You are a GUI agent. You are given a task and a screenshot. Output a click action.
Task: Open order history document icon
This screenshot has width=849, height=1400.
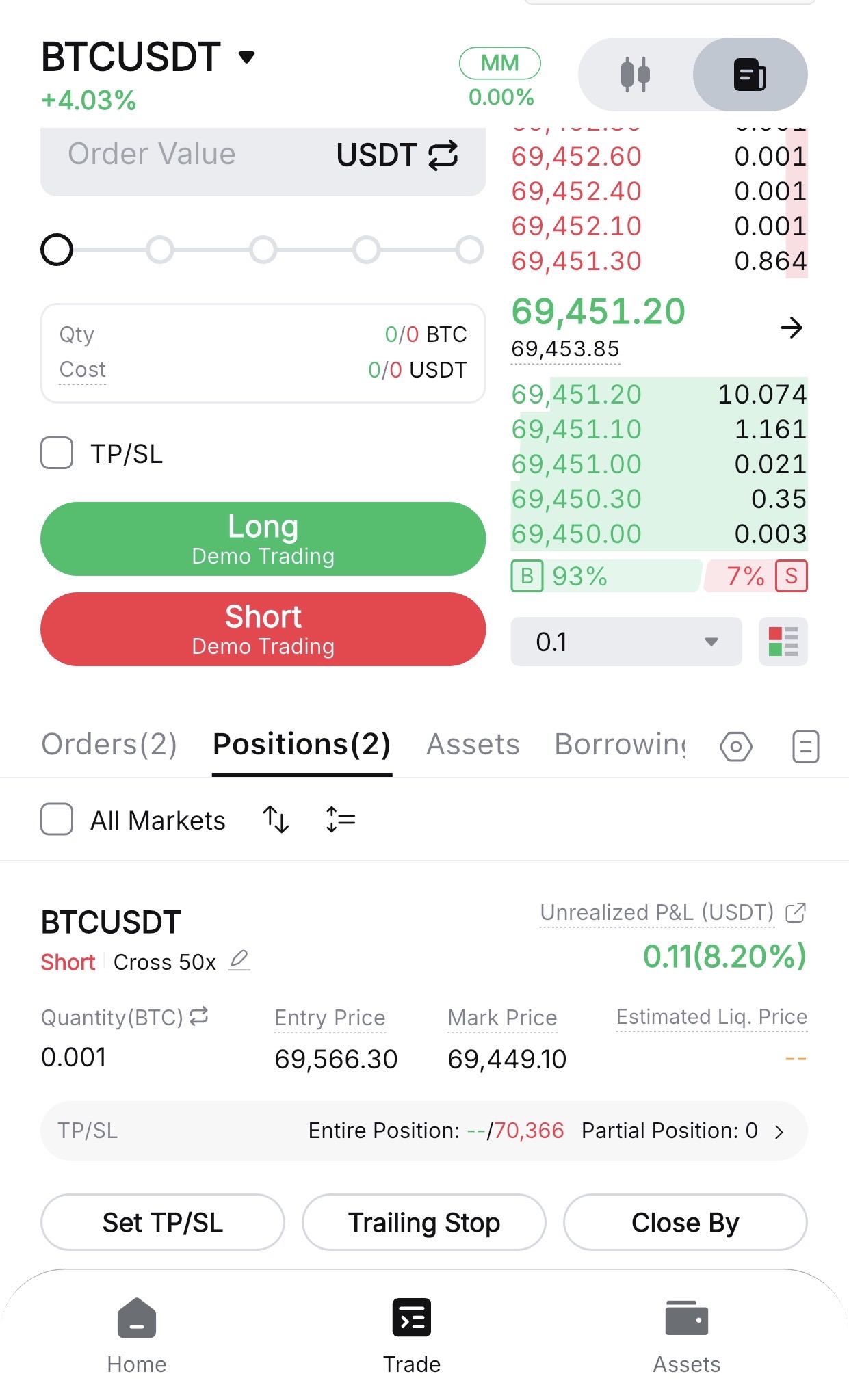click(x=805, y=746)
